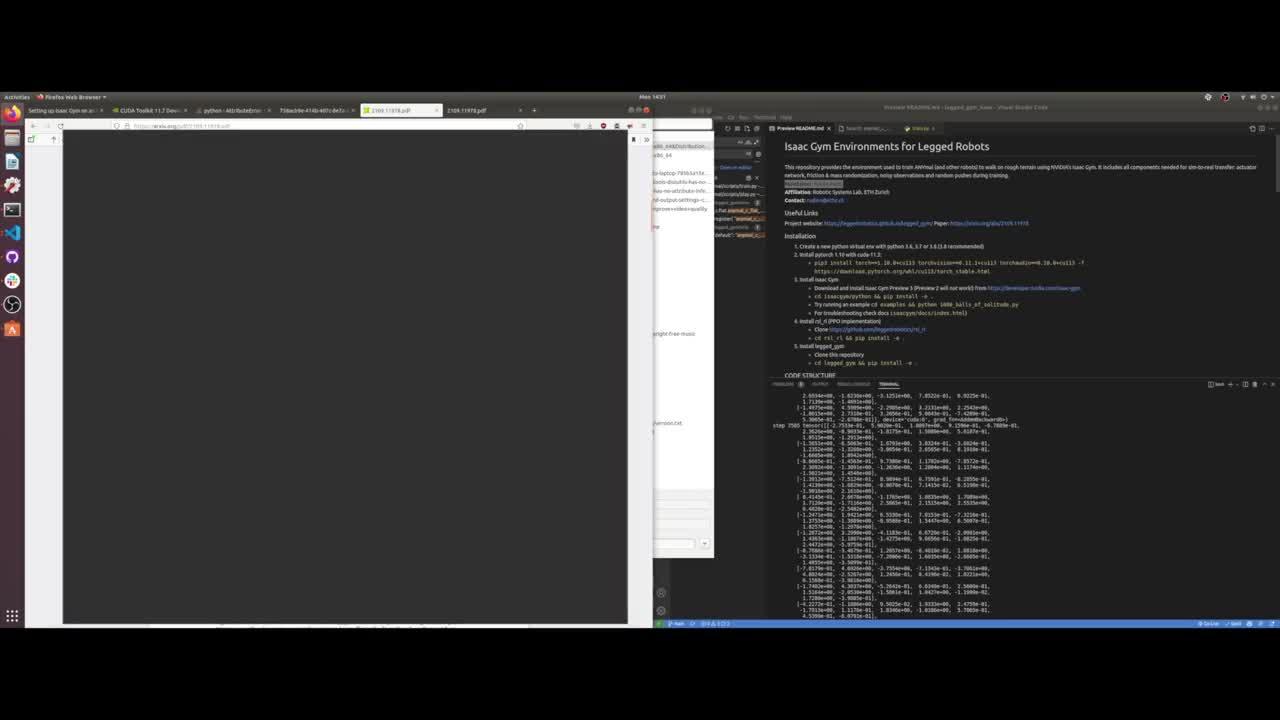
Task: Switch to the DEBUG CONSOLE panel tab
Action: [x=853, y=384]
